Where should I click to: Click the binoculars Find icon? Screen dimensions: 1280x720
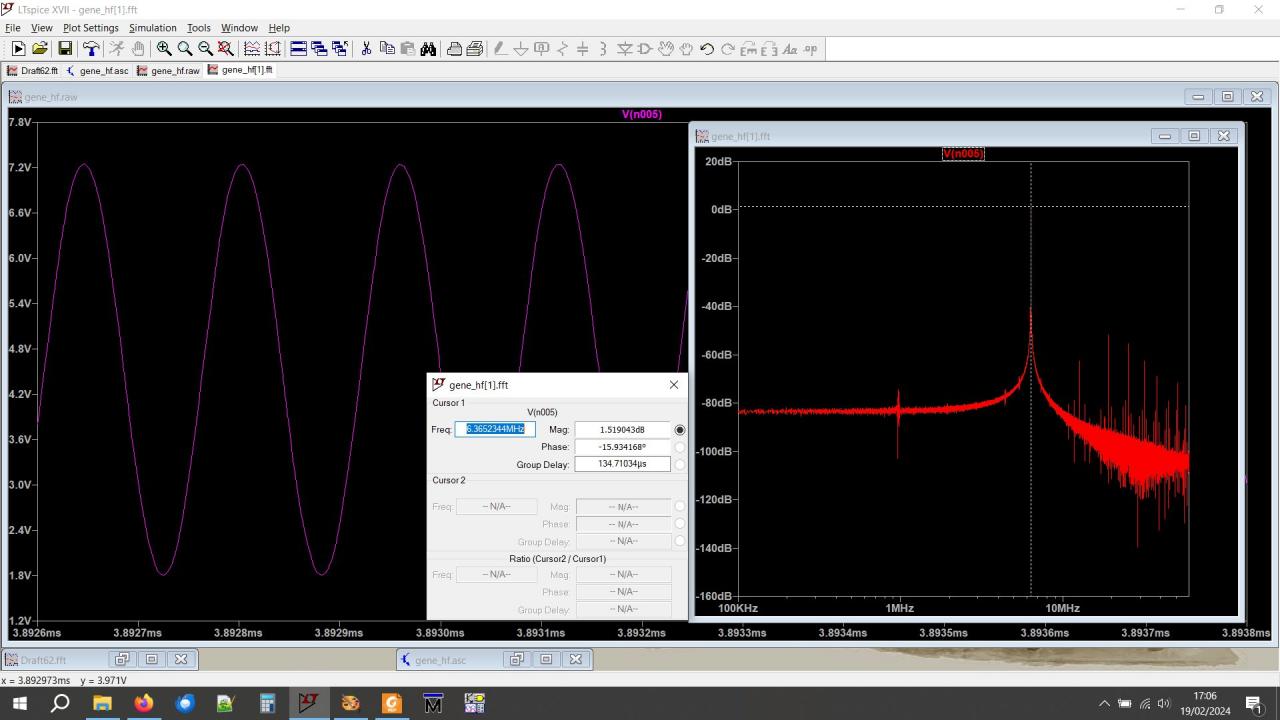(428, 49)
